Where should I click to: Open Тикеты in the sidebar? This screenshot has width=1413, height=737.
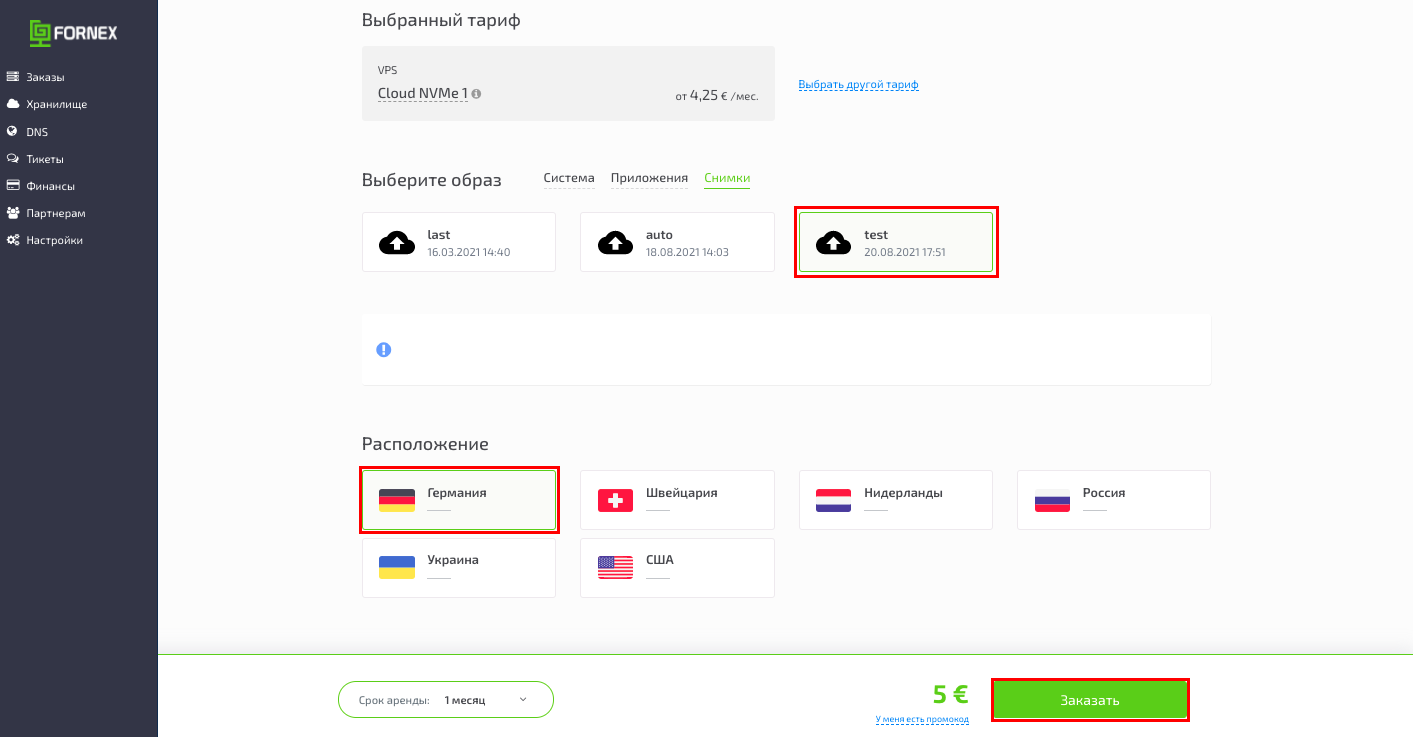click(x=45, y=159)
